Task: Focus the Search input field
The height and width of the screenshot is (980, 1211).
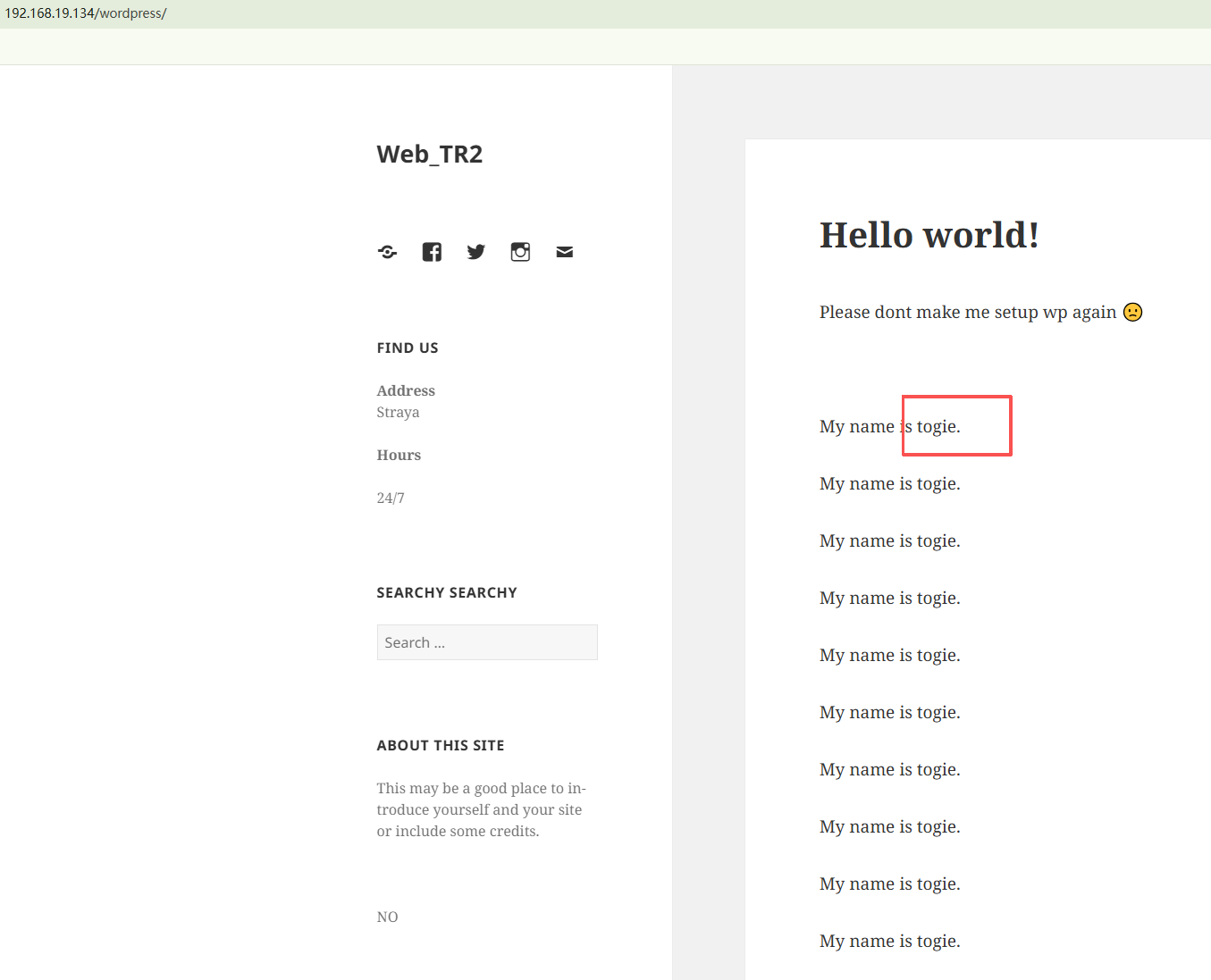Action: pyautogui.click(x=487, y=642)
